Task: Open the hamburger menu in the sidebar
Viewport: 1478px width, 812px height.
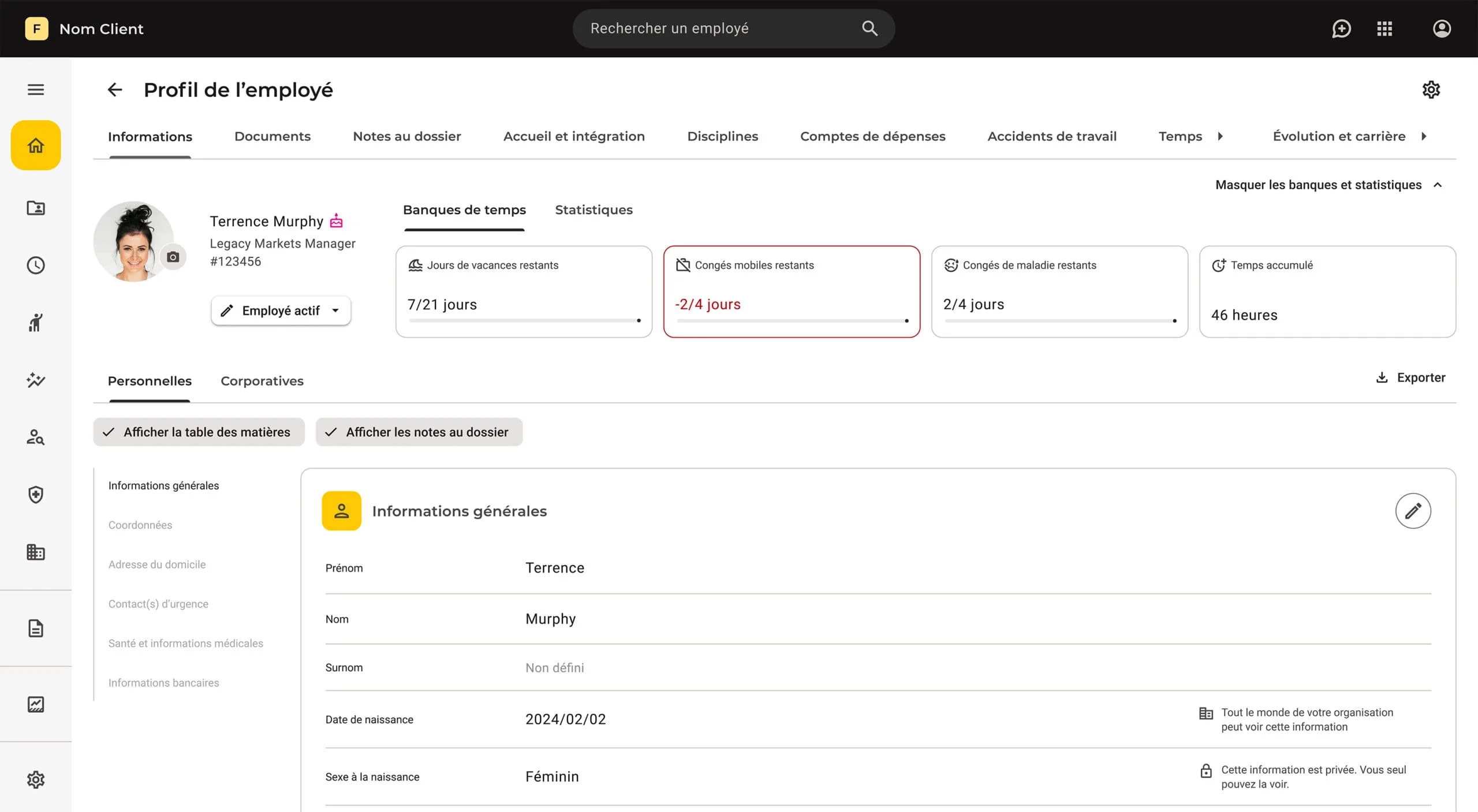Action: pos(36,89)
